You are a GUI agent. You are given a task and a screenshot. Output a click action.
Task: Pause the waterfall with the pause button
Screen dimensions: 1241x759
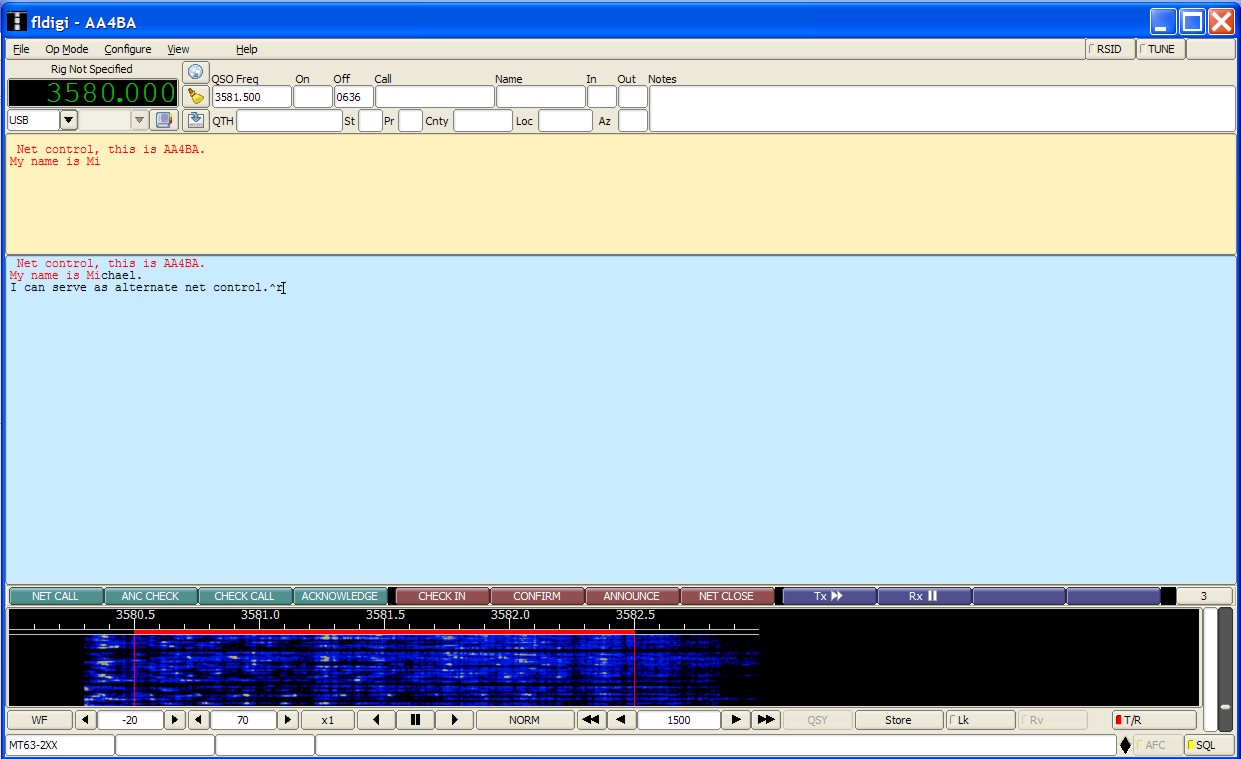[x=415, y=720]
